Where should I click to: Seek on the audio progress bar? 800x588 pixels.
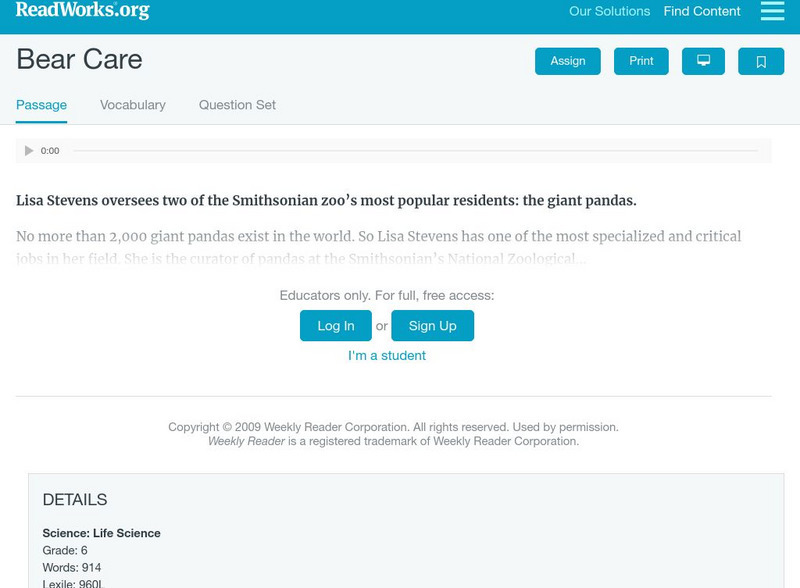click(x=415, y=151)
